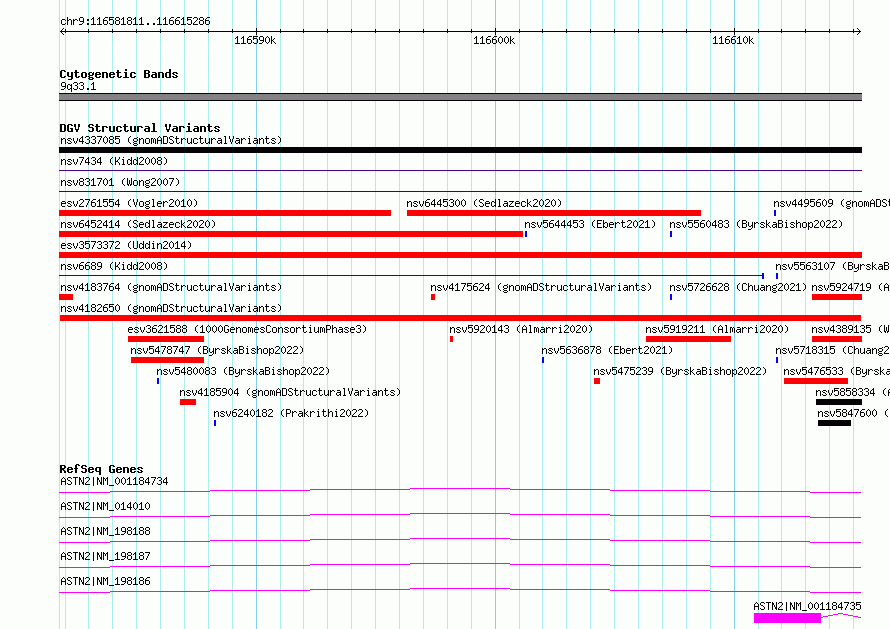
Task: Click the nsv5563107 variant label
Action: [832, 266]
